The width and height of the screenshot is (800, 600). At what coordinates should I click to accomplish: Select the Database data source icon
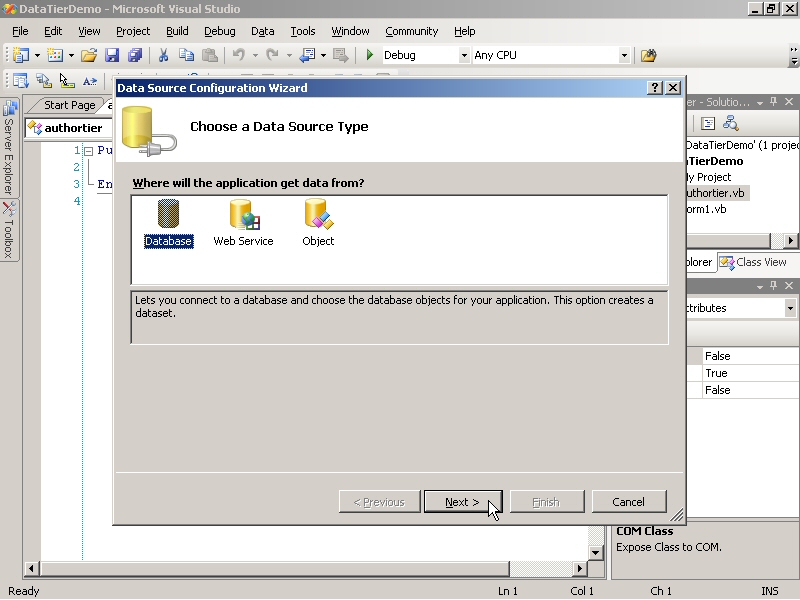[x=168, y=223]
